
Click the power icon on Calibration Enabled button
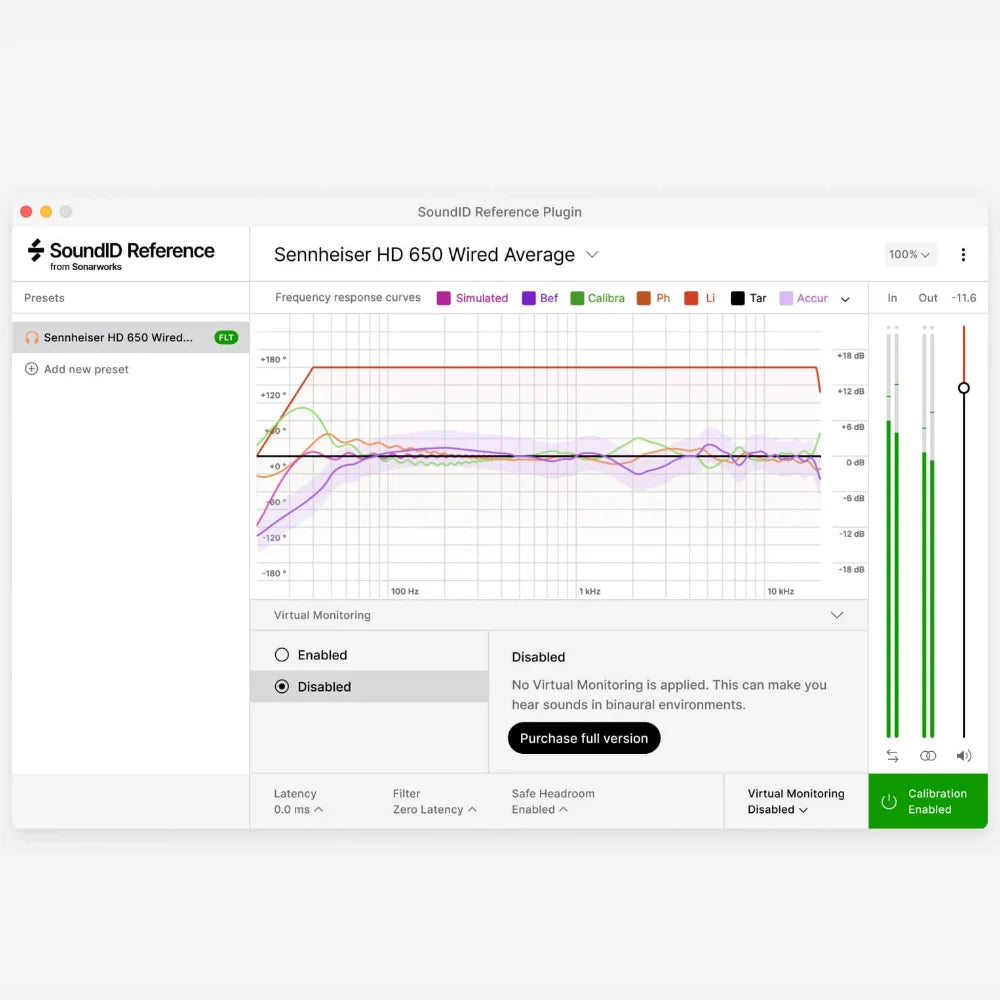(890, 801)
